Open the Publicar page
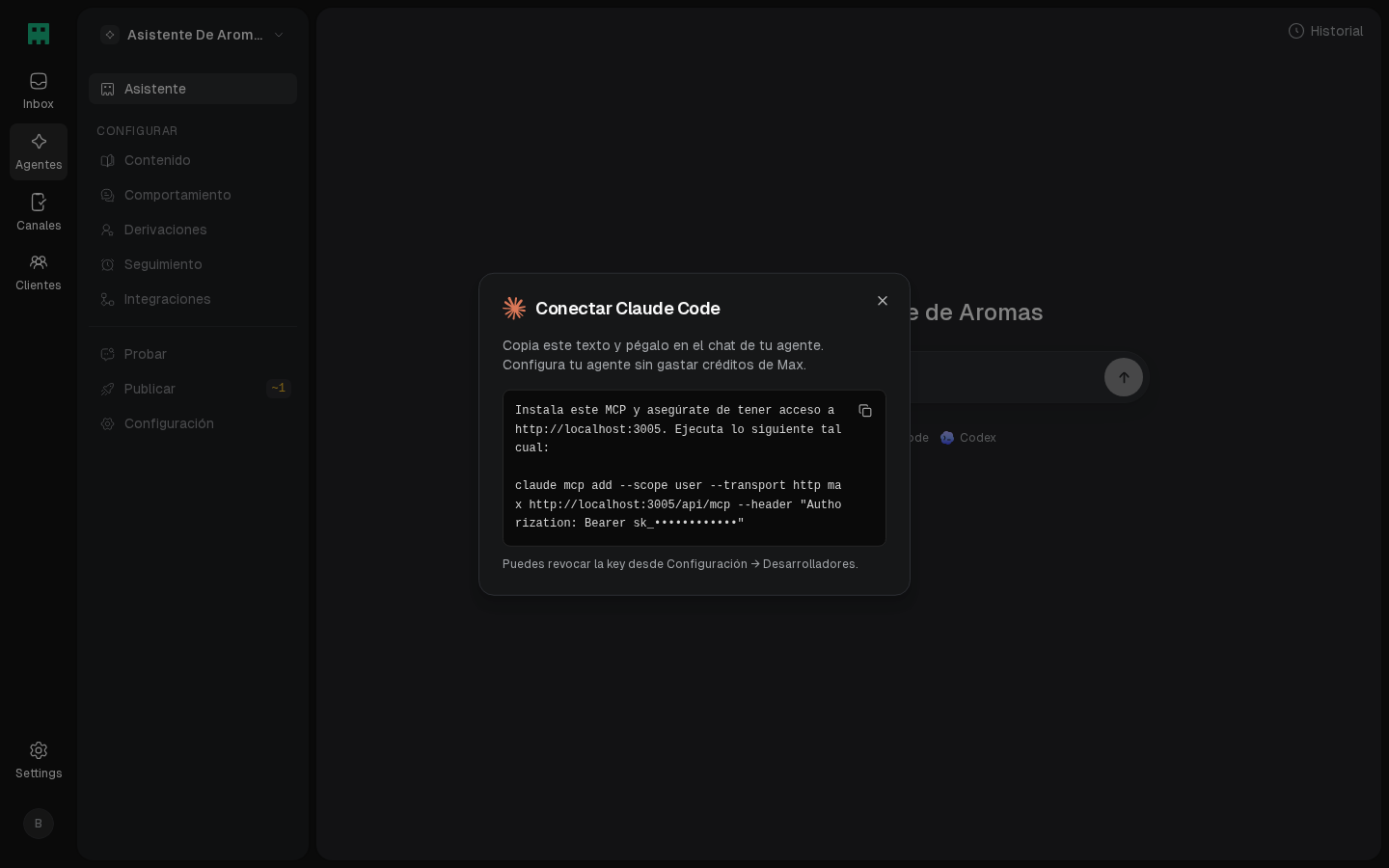The width and height of the screenshot is (1389, 868). (x=193, y=389)
